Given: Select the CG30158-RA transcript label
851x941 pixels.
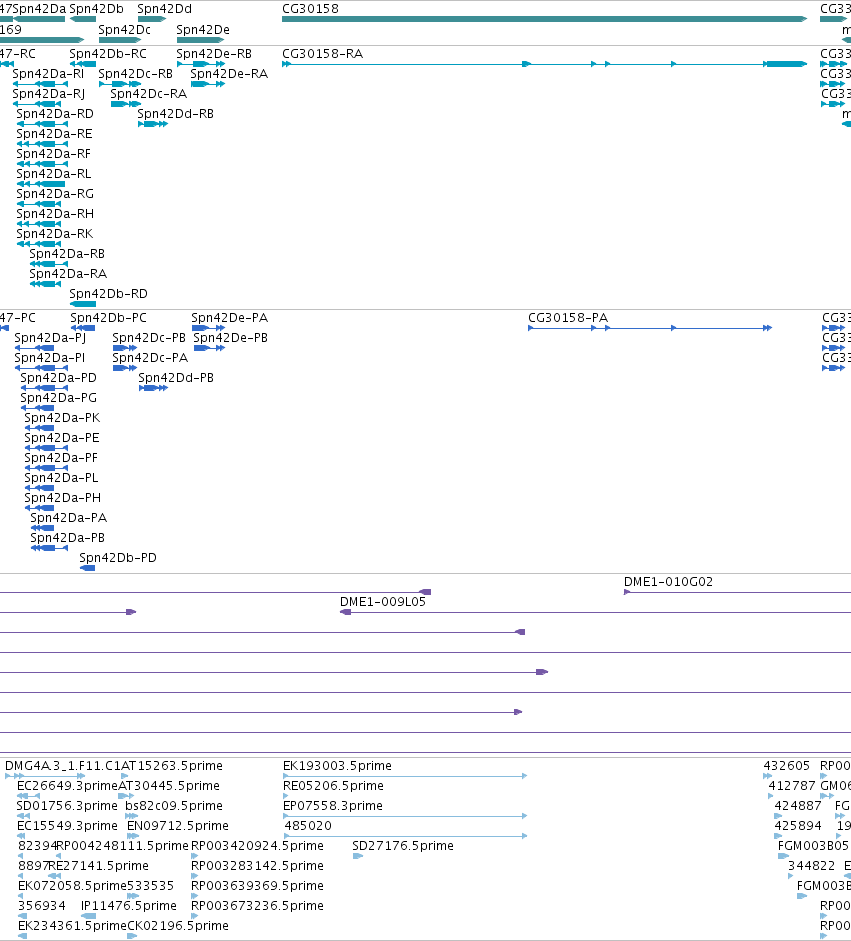Looking at the screenshot, I should (322, 53).
